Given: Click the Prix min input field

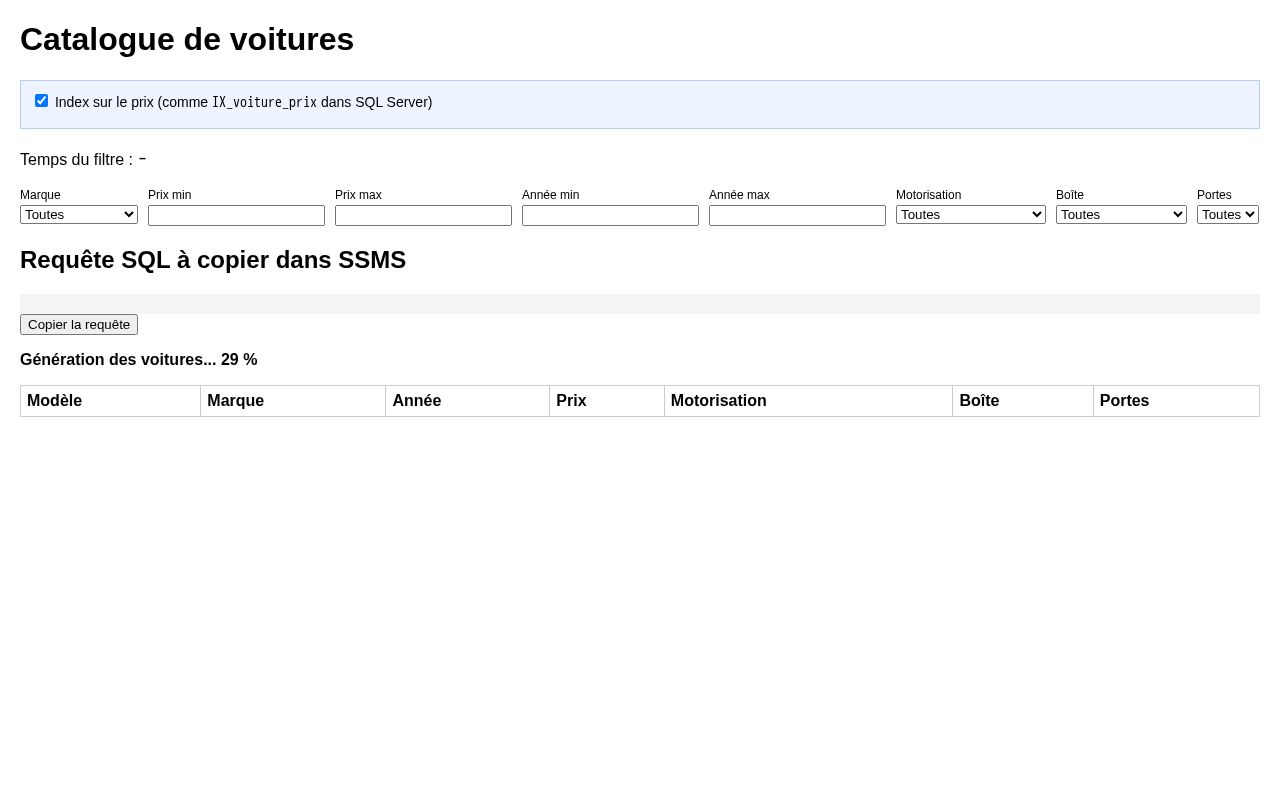Looking at the screenshot, I should (x=236, y=216).
